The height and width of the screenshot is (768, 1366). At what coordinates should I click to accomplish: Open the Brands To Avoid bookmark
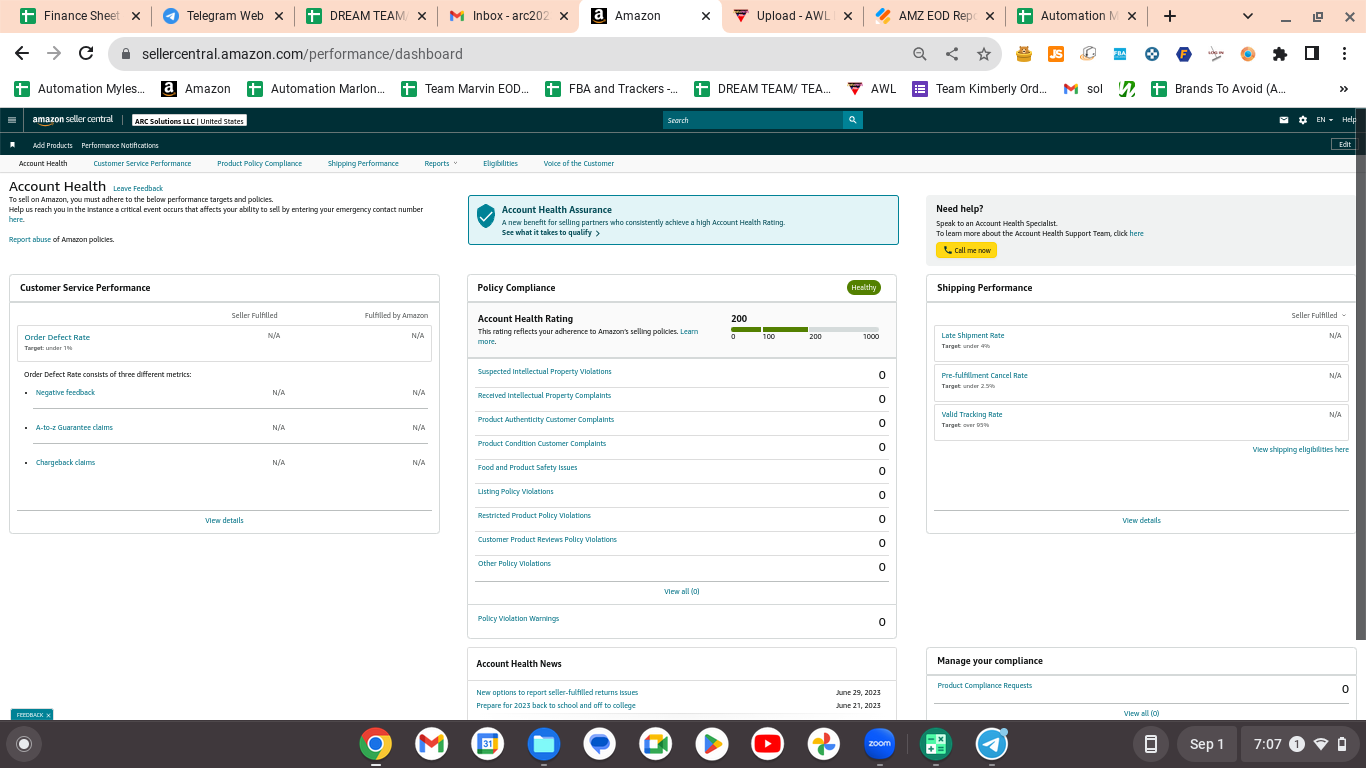tap(1219, 89)
